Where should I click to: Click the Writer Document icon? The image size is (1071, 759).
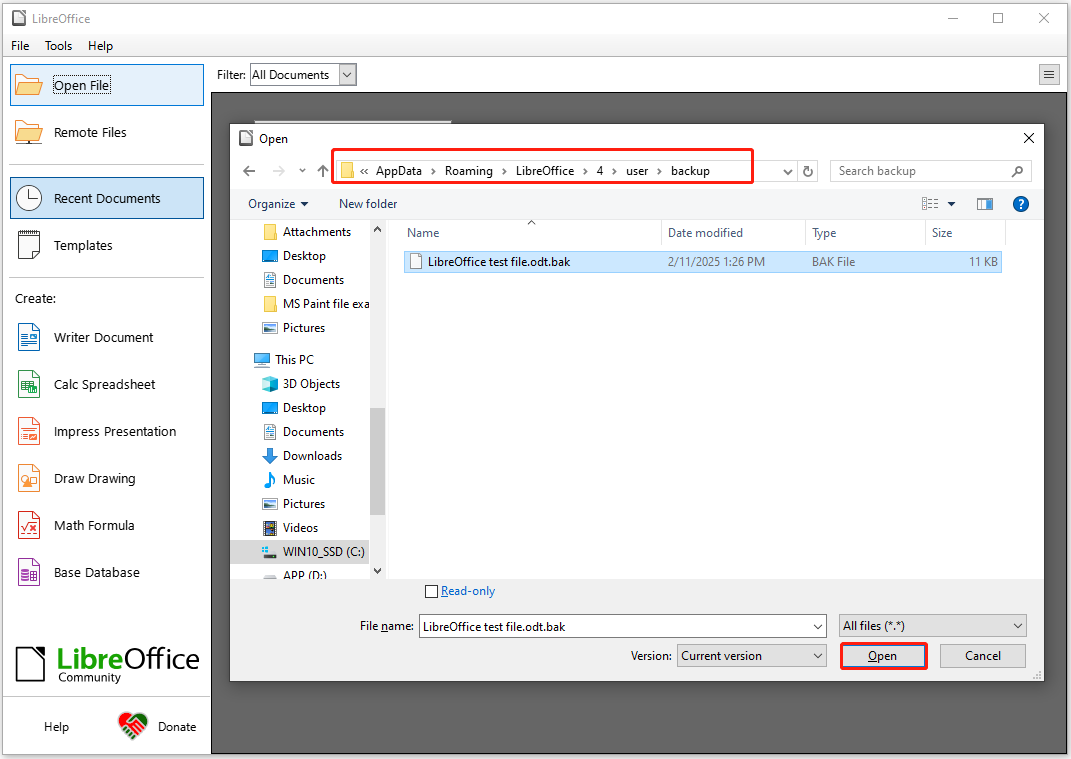coord(29,337)
